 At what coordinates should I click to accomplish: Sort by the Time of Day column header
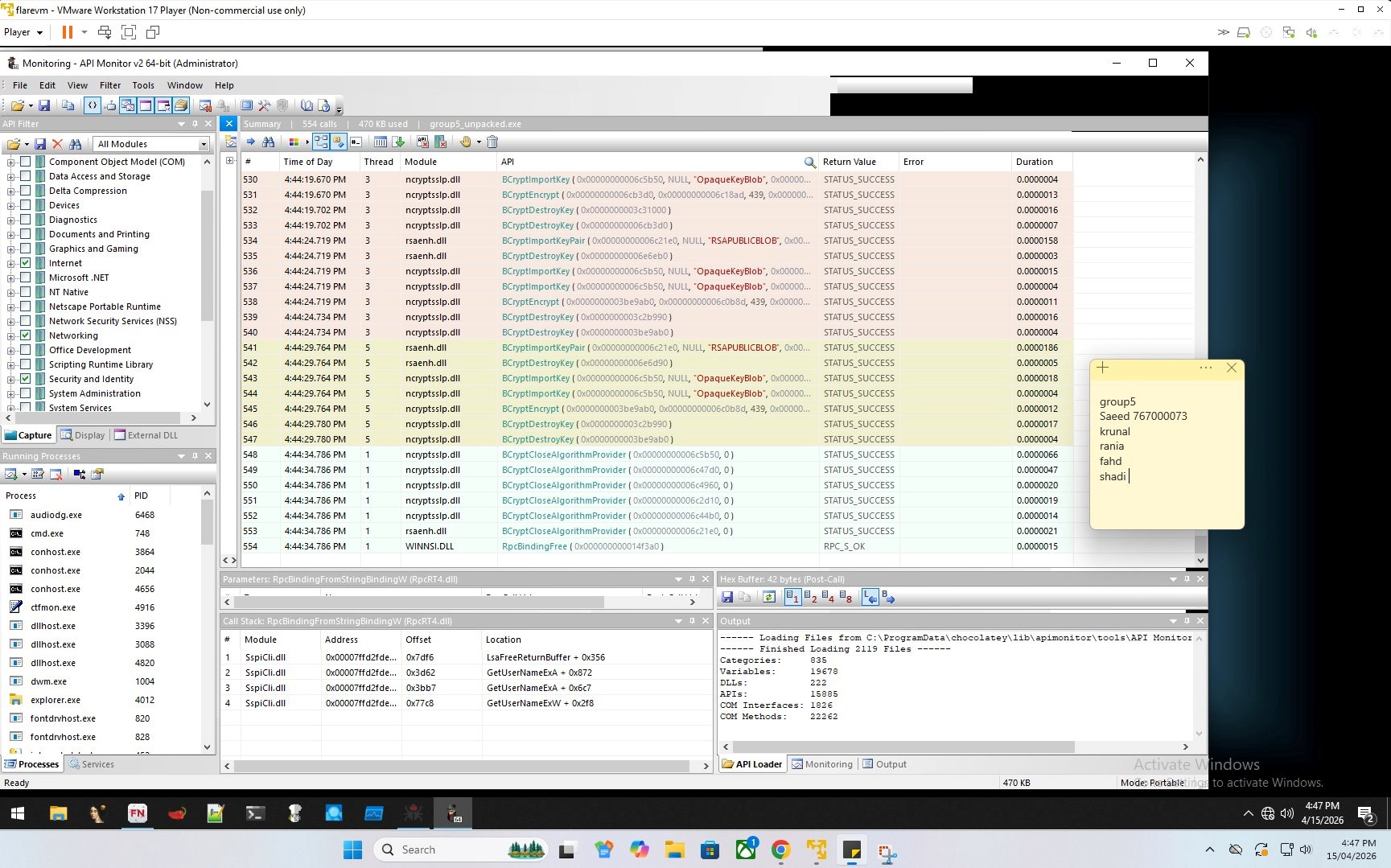coord(319,162)
